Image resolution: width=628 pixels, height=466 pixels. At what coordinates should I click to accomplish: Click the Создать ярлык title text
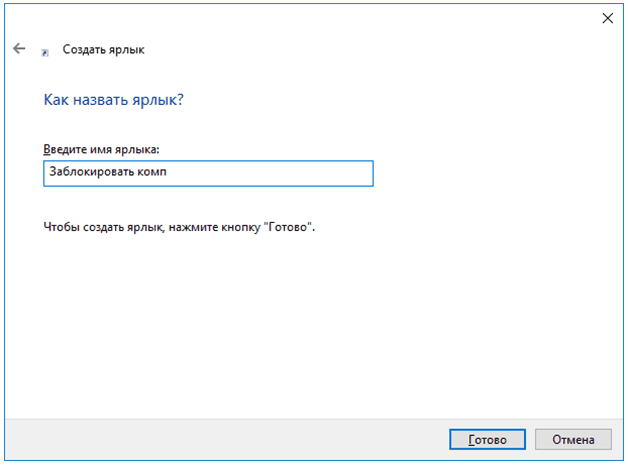click(103, 50)
